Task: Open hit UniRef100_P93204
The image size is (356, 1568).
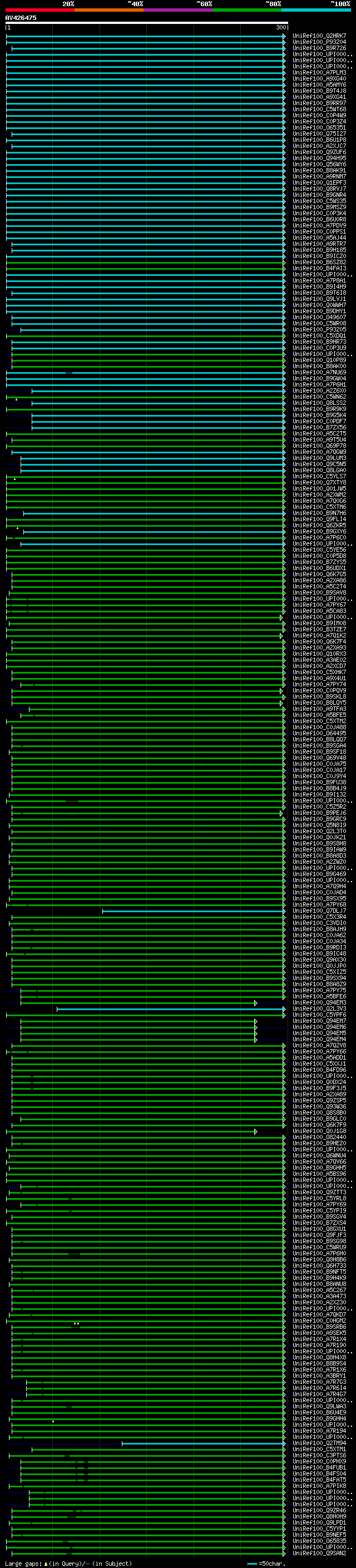Action: pyautogui.click(x=319, y=42)
